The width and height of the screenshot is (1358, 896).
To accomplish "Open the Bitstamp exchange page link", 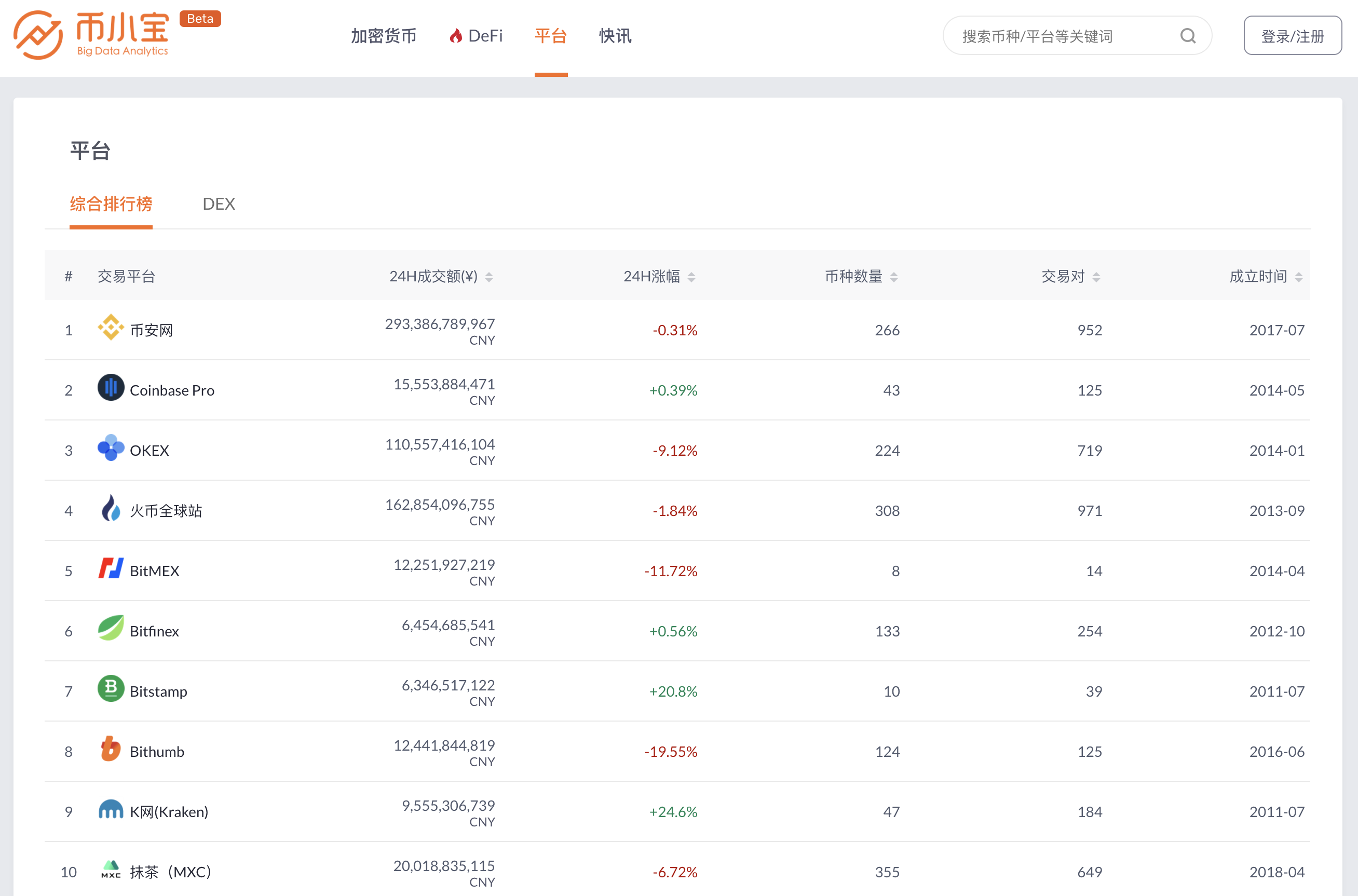I will pyautogui.click(x=158, y=691).
